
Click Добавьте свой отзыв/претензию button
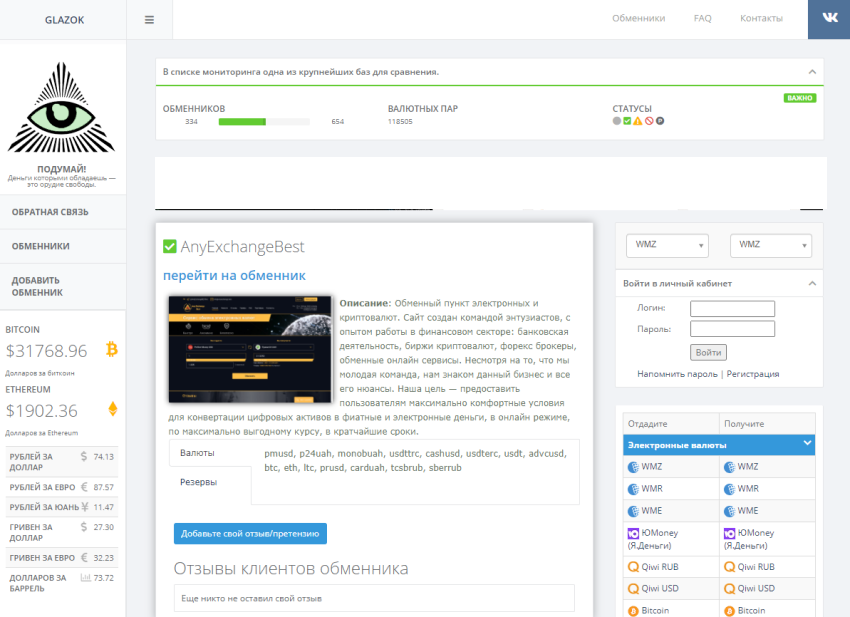click(250, 534)
